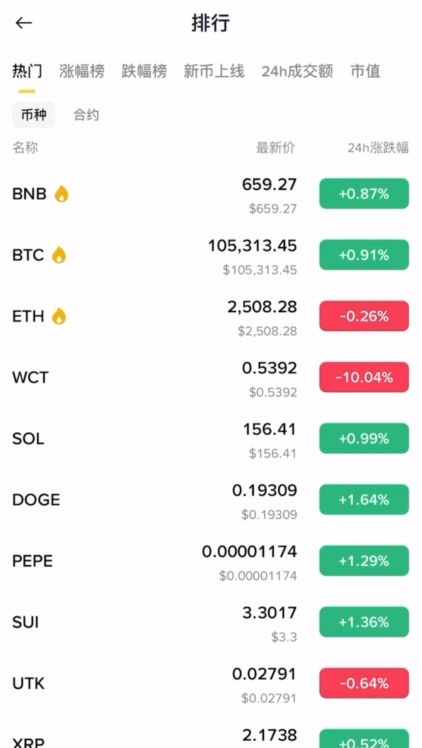Tap the flame icon next to BNB
Viewport: 422px width, 748px height.
[62, 194]
